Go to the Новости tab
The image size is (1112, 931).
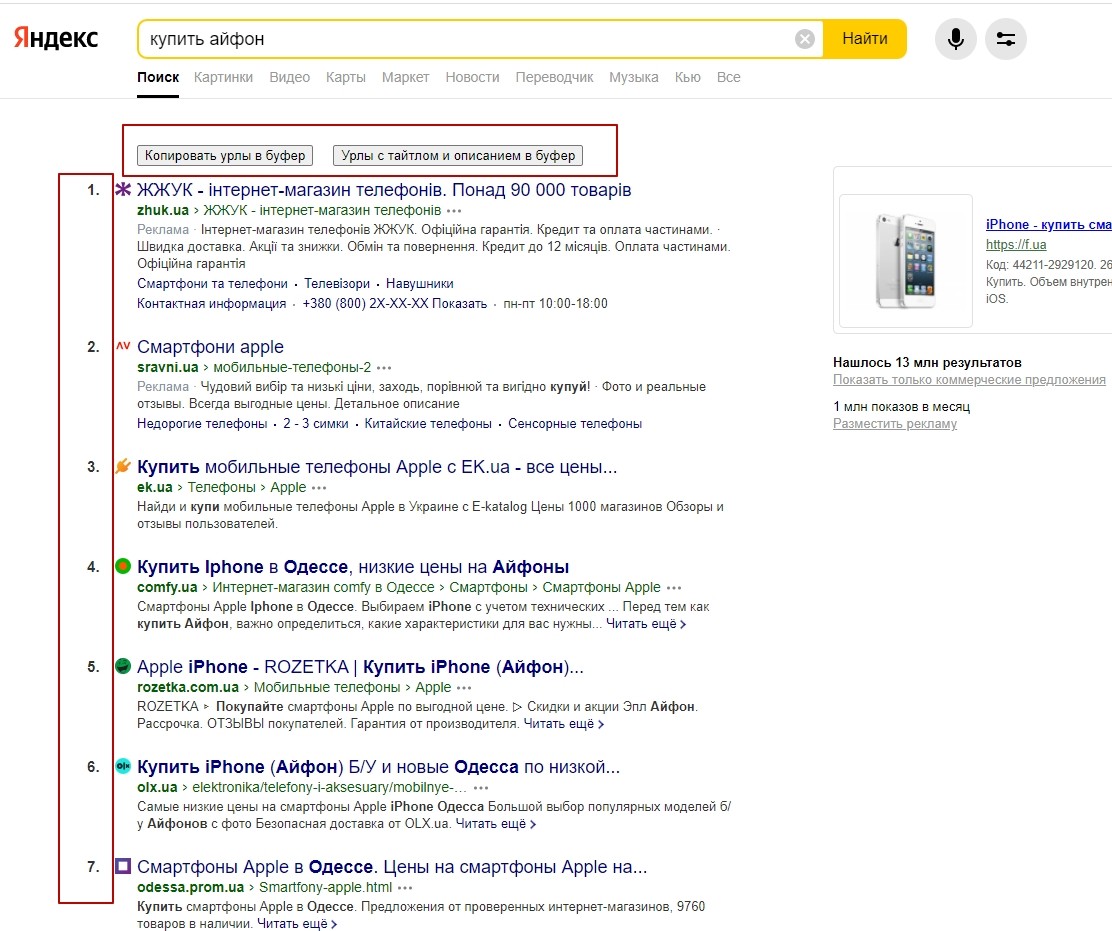coord(472,77)
